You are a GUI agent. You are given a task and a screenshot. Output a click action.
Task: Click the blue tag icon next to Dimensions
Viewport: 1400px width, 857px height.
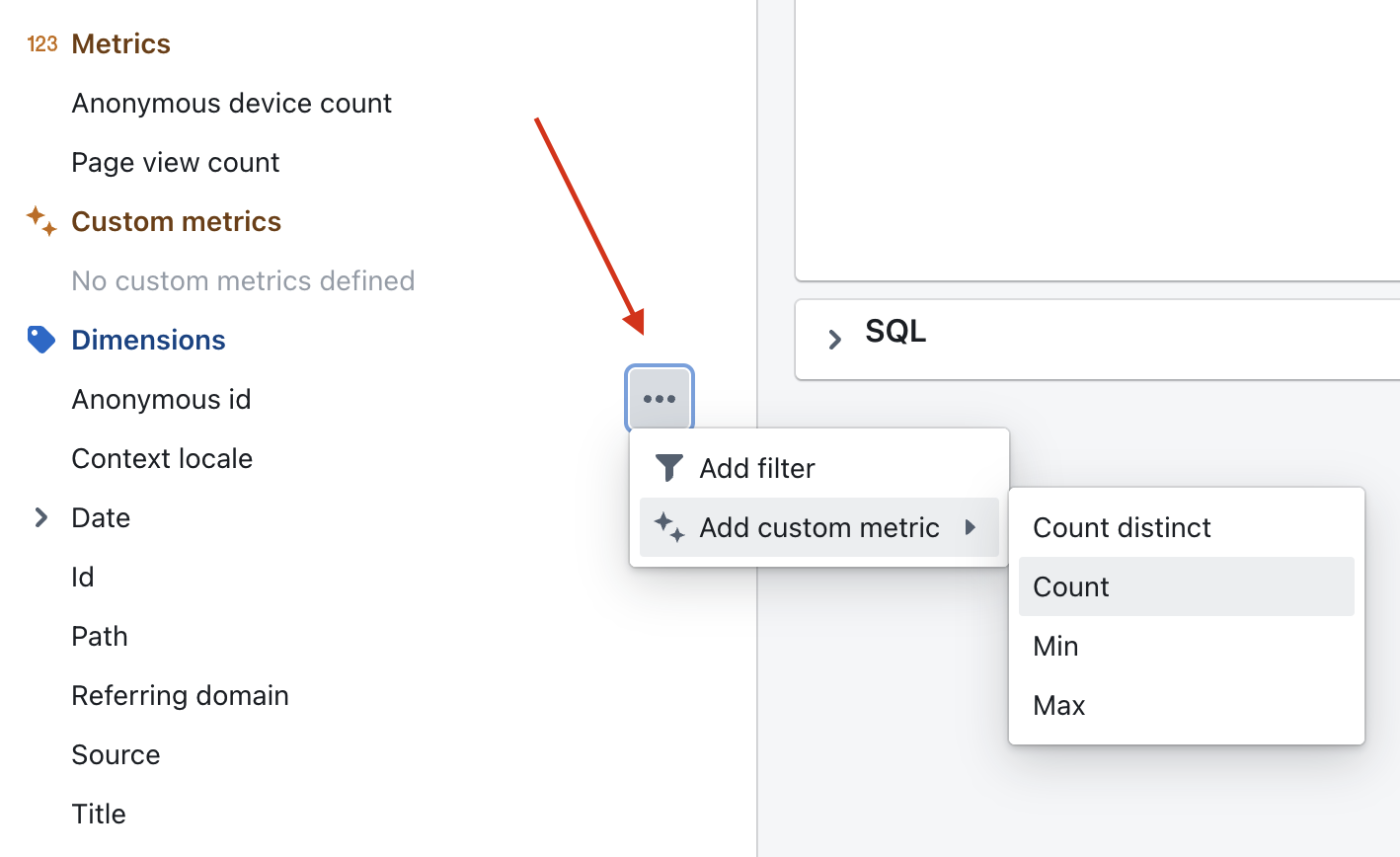[41, 340]
